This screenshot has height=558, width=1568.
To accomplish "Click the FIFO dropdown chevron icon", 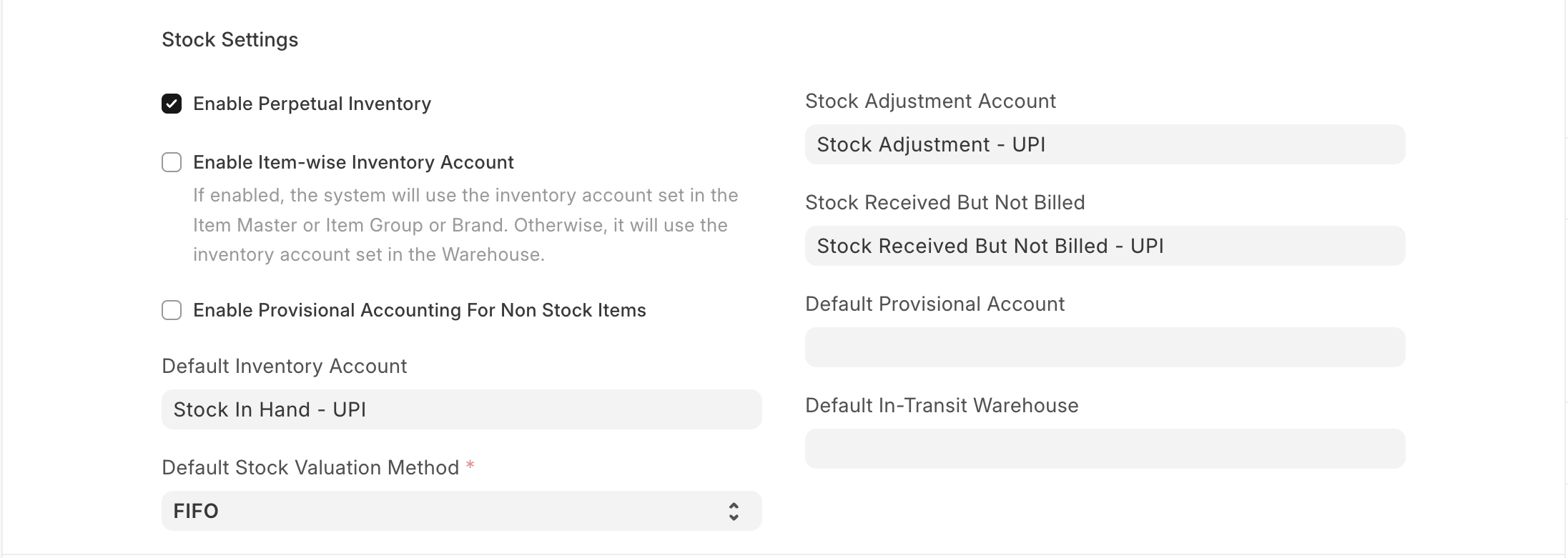I will [x=733, y=510].
